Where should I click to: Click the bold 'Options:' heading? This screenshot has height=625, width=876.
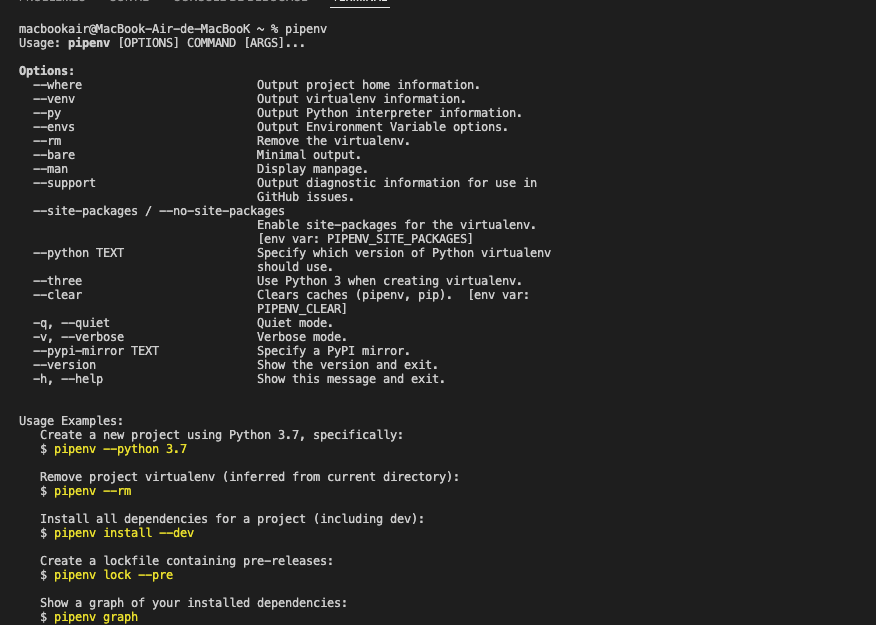click(47, 71)
